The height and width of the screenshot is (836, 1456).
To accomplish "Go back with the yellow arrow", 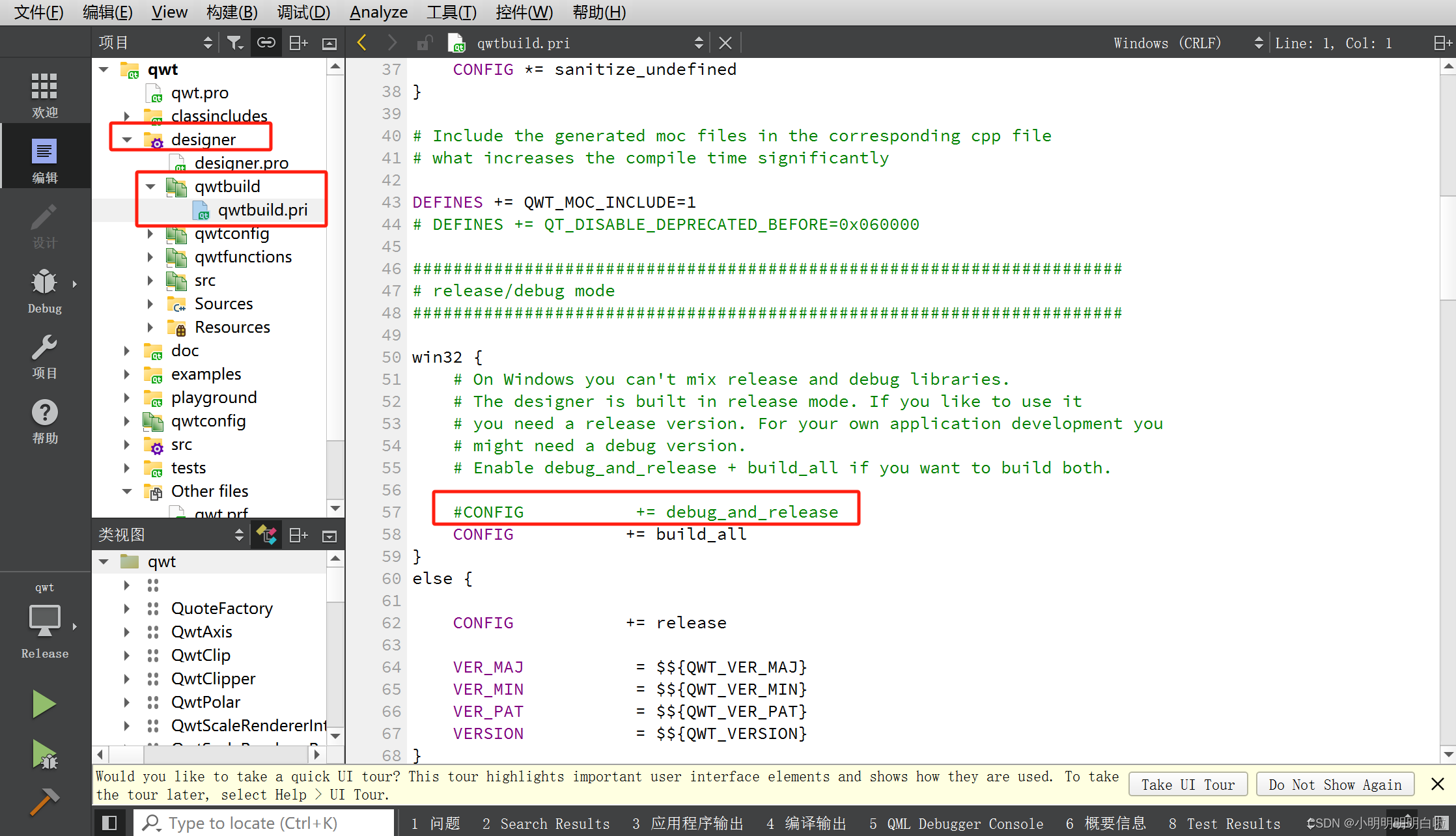I will [x=362, y=43].
